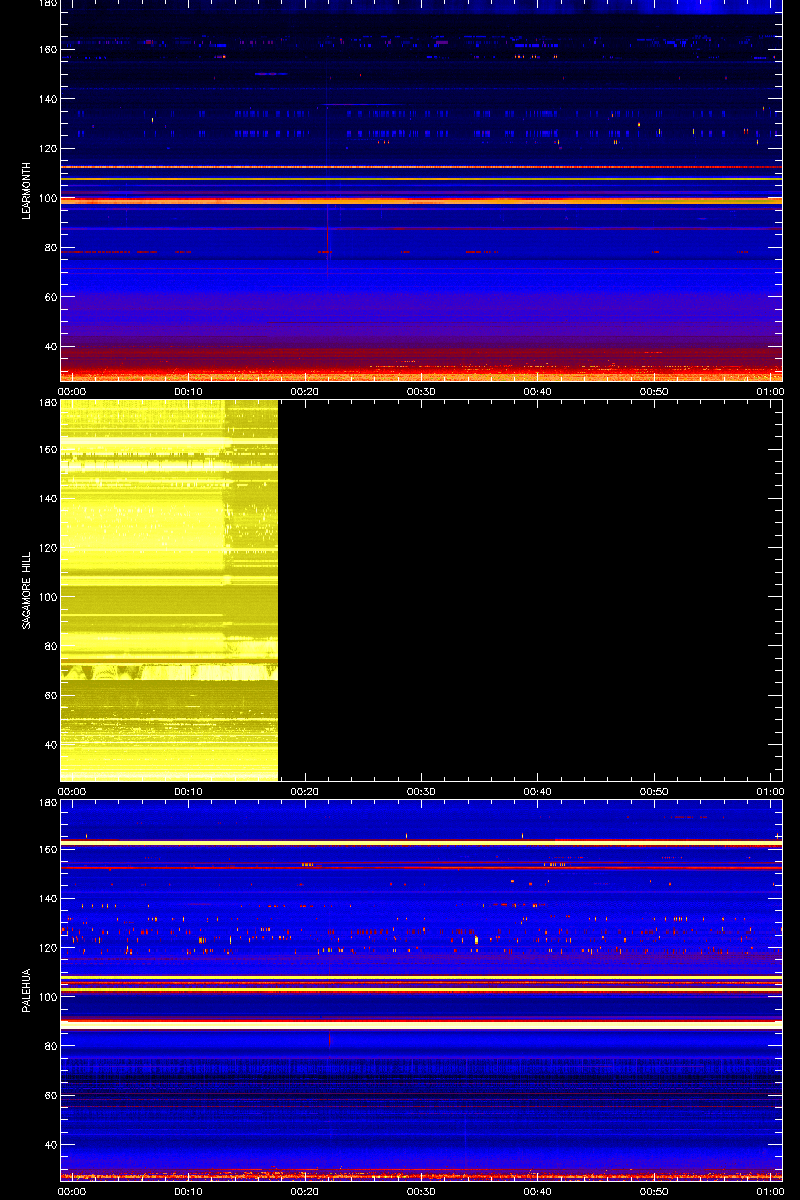Select Learmonth plot's 00:40 time label

(538, 392)
